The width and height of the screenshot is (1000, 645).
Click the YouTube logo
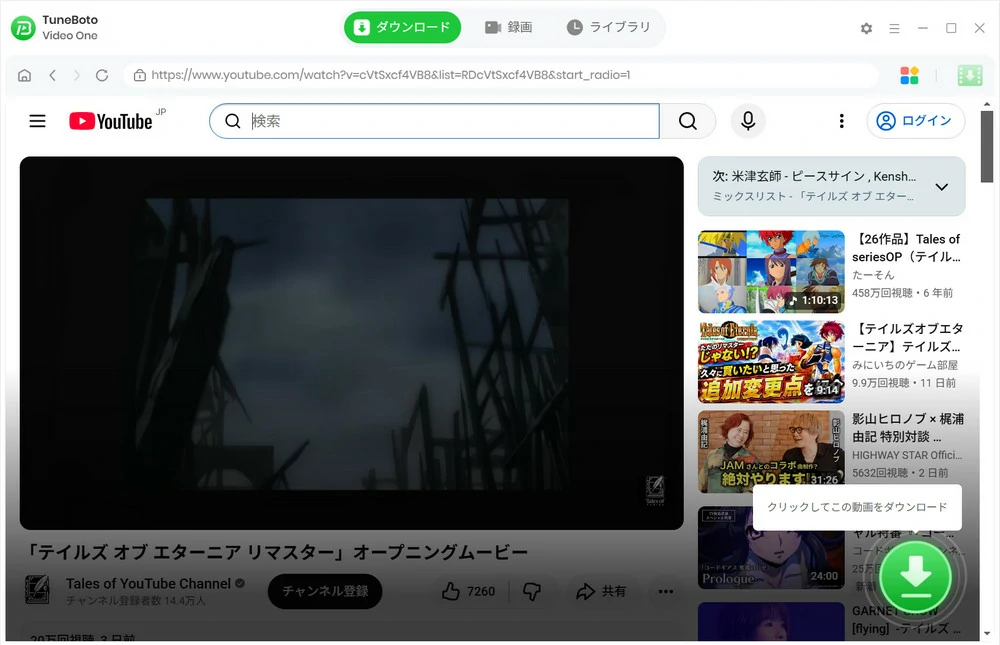[x=111, y=121]
